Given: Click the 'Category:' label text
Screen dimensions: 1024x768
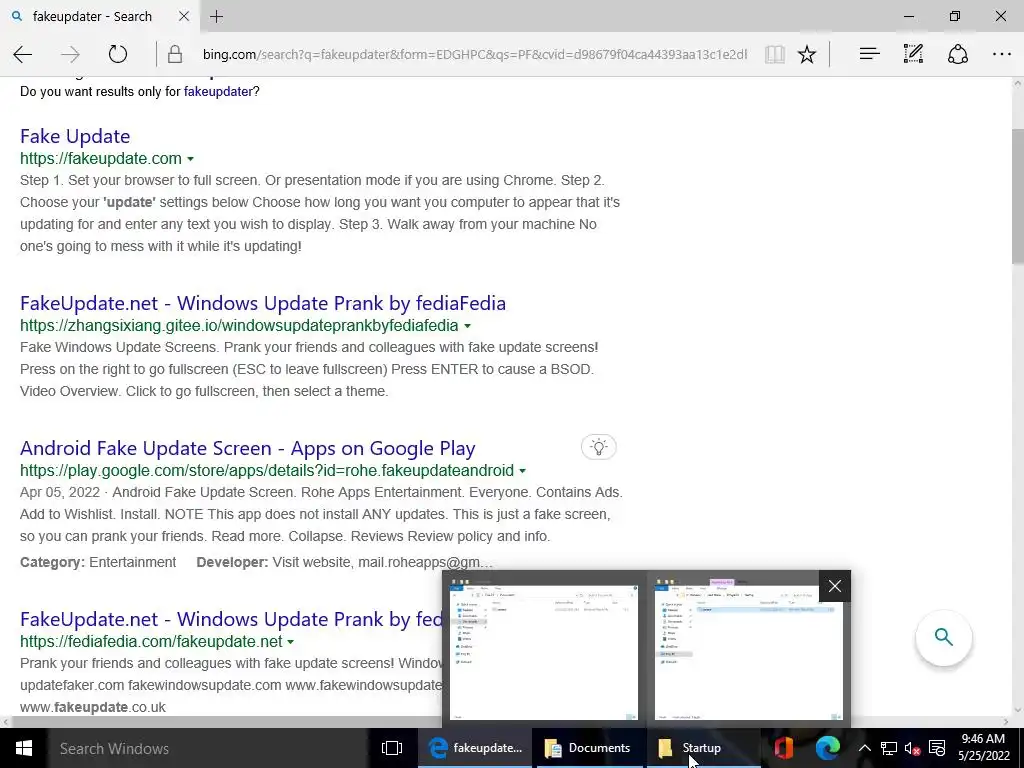Looking at the screenshot, I should coord(52,562).
